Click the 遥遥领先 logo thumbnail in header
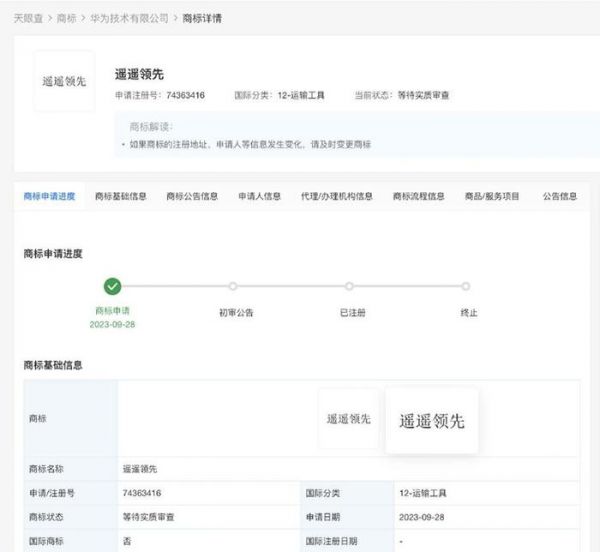 click(x=64, y=81)
